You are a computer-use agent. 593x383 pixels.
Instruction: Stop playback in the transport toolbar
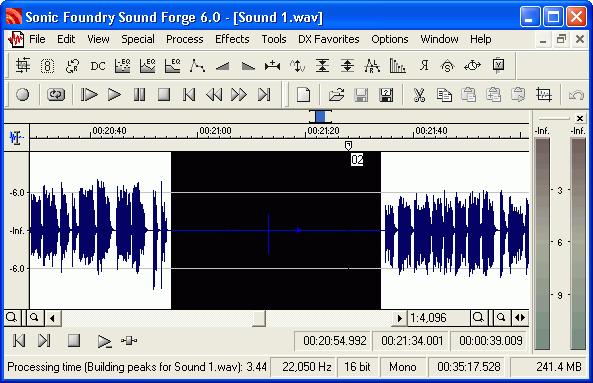pos(164,95)
